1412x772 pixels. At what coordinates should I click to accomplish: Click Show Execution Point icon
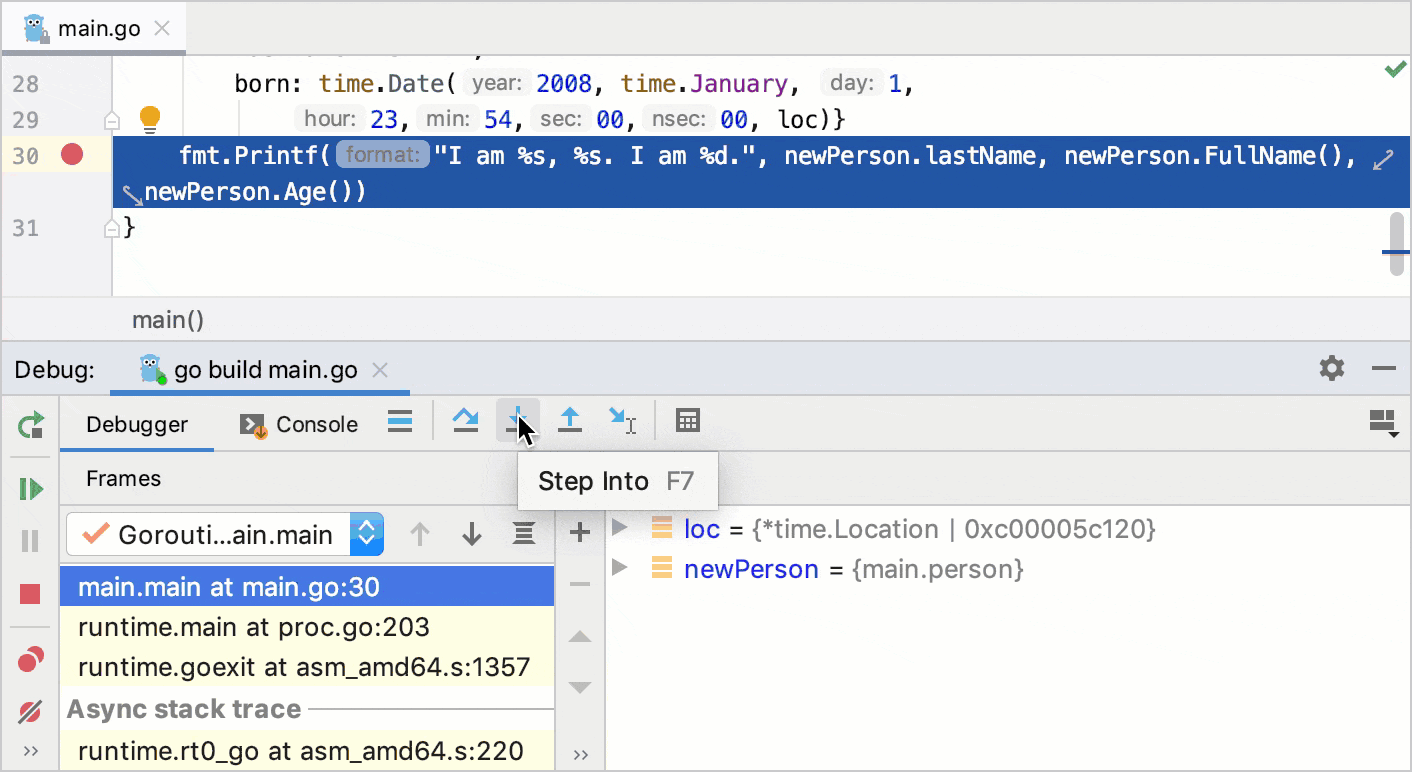coord(399,421)
